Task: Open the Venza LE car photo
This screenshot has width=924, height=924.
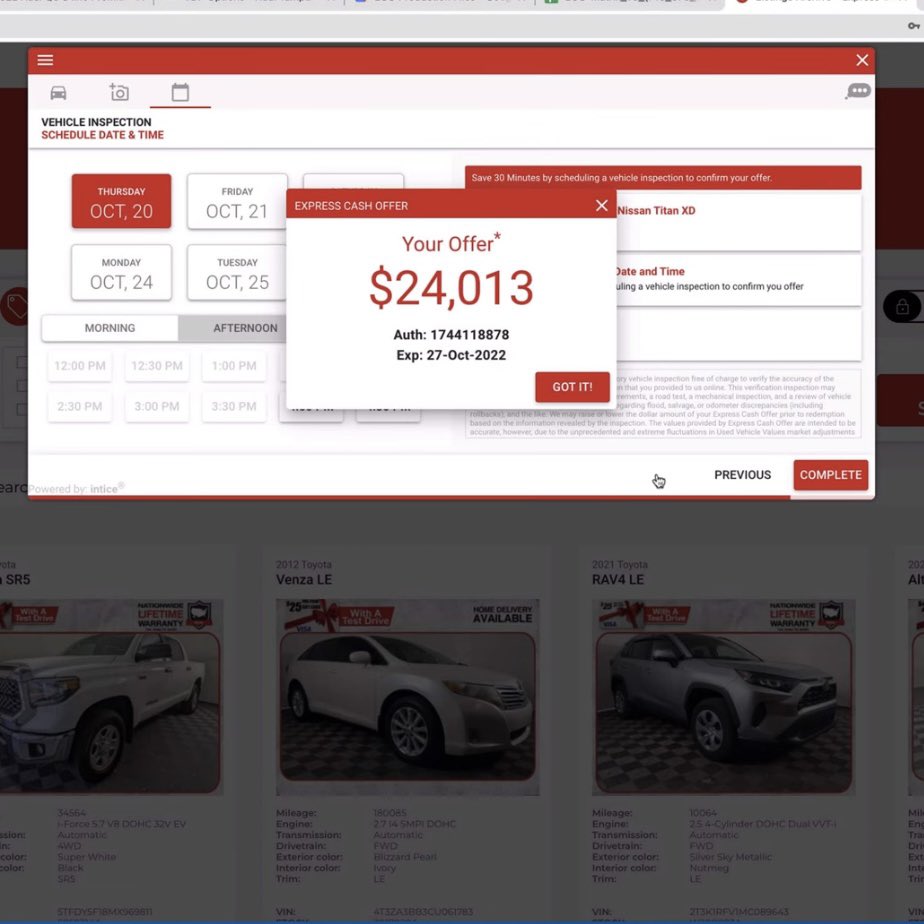Action: [408, 697]
